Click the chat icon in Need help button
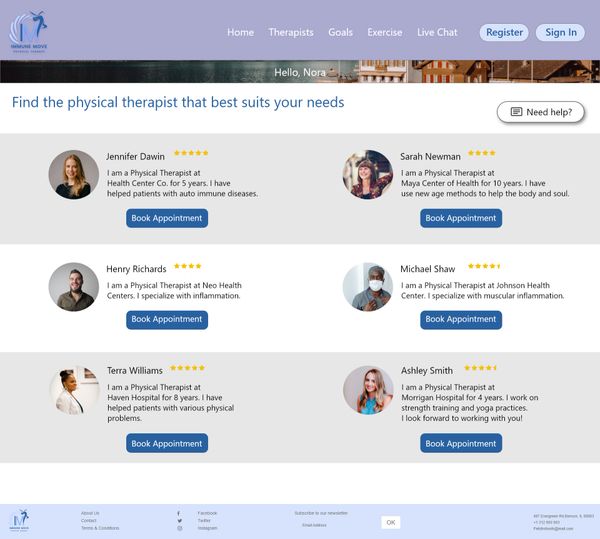This screenshot has height=539, width=600. tap(516, 112)
